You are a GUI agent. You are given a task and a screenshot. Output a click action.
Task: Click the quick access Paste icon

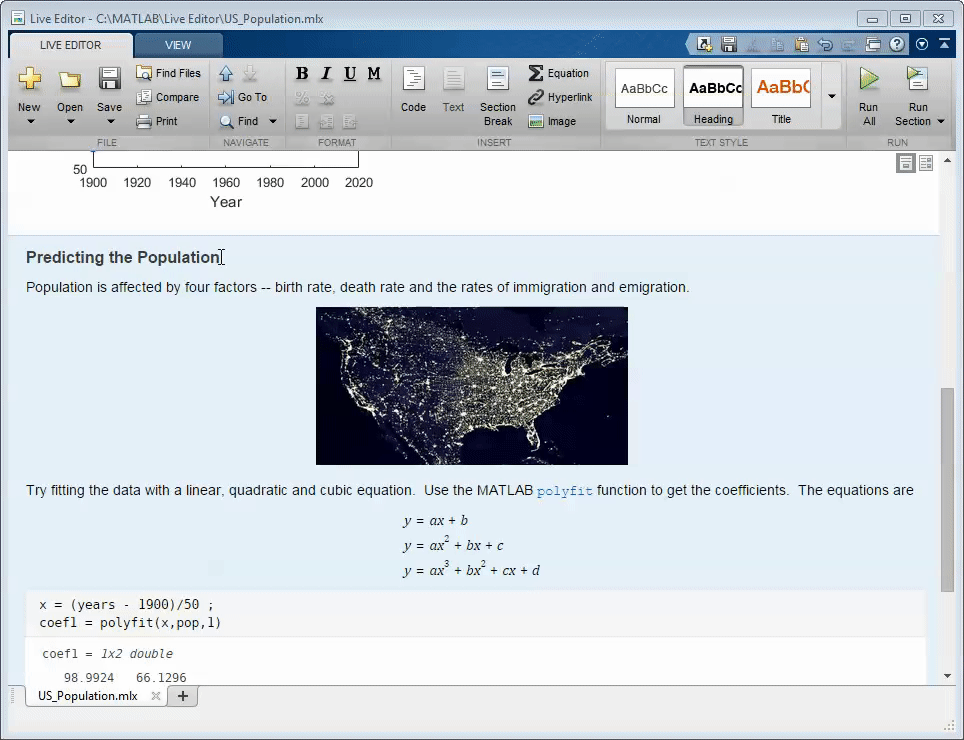point(801,44)
